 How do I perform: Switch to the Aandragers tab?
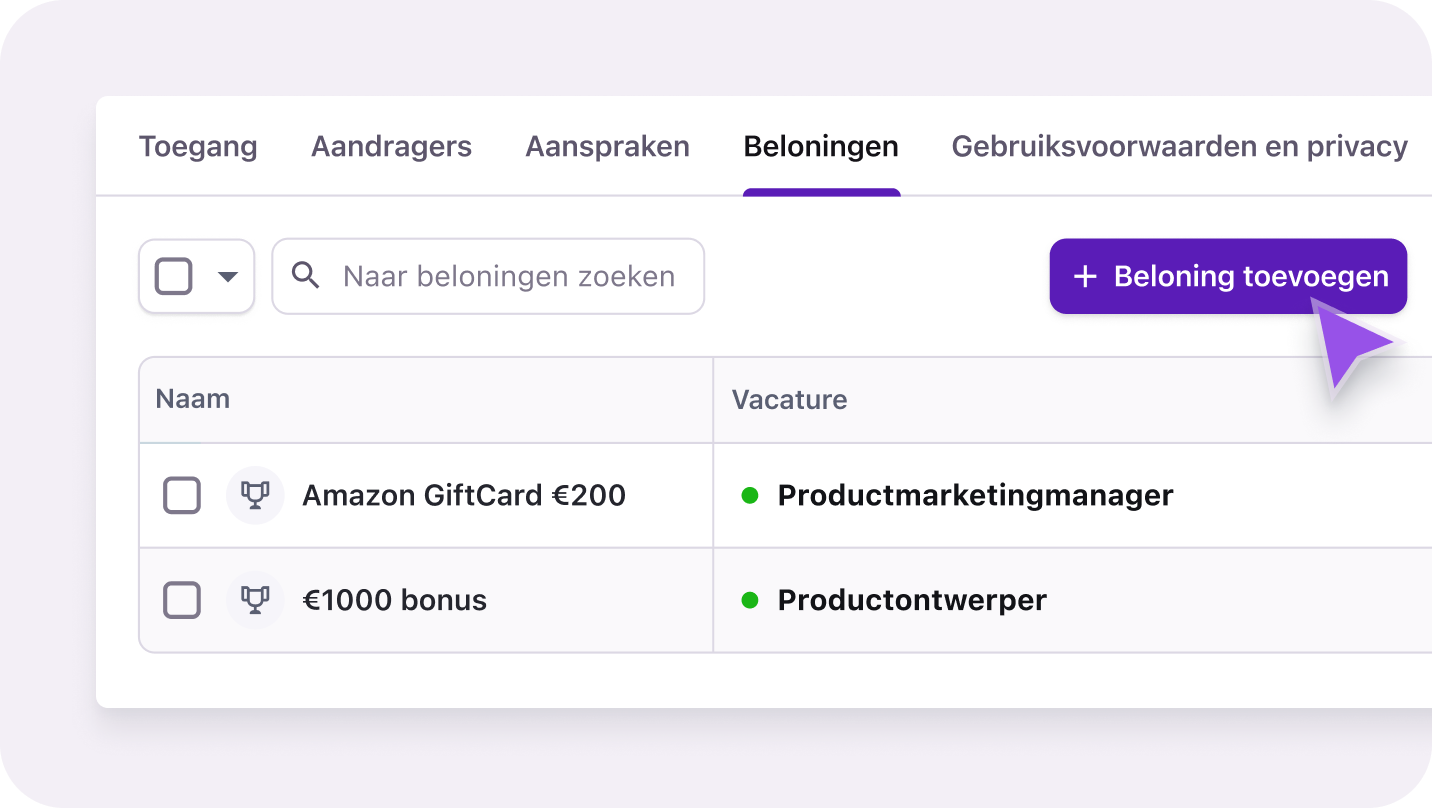click(x=391, y=146)
